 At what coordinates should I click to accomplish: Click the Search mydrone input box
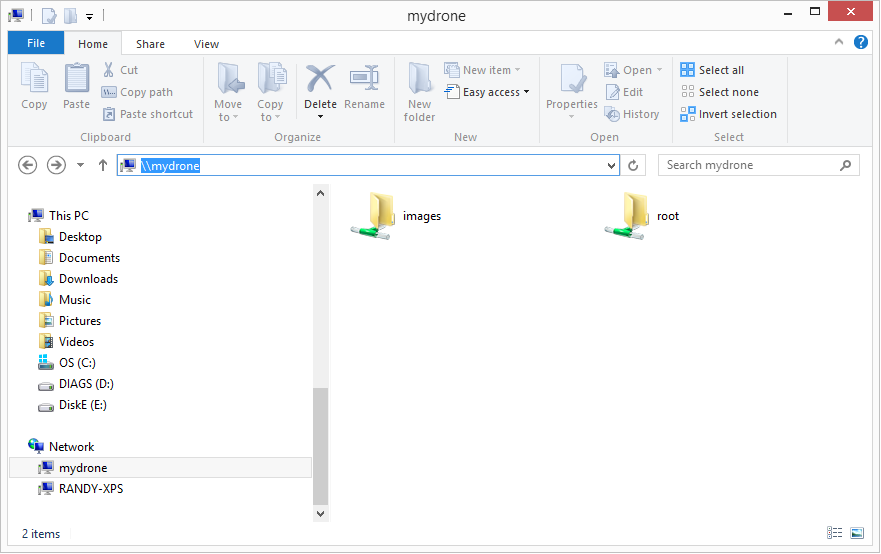pos(748,166)
